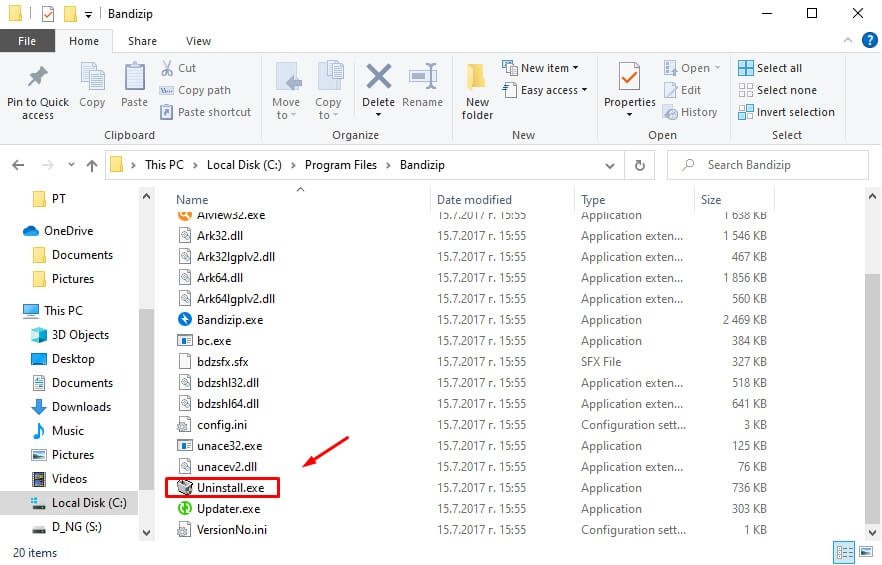882x565 pixels.
Task: Switch to details view icon in status bar
Action: (844, 552)
